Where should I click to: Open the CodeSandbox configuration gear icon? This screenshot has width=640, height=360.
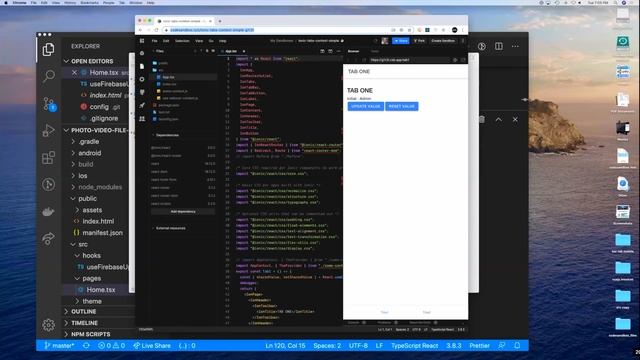click(x=142, y=79)
